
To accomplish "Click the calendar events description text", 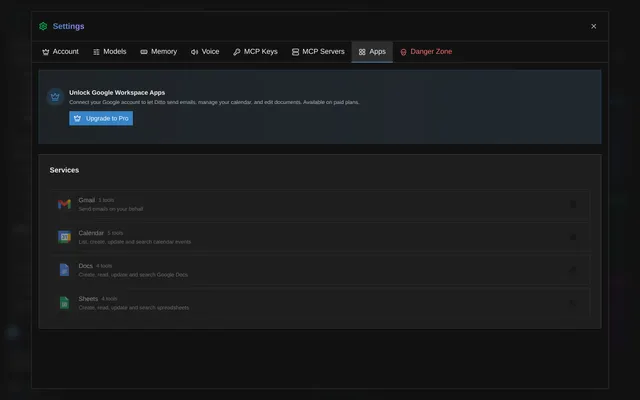I will pos(135,242).
